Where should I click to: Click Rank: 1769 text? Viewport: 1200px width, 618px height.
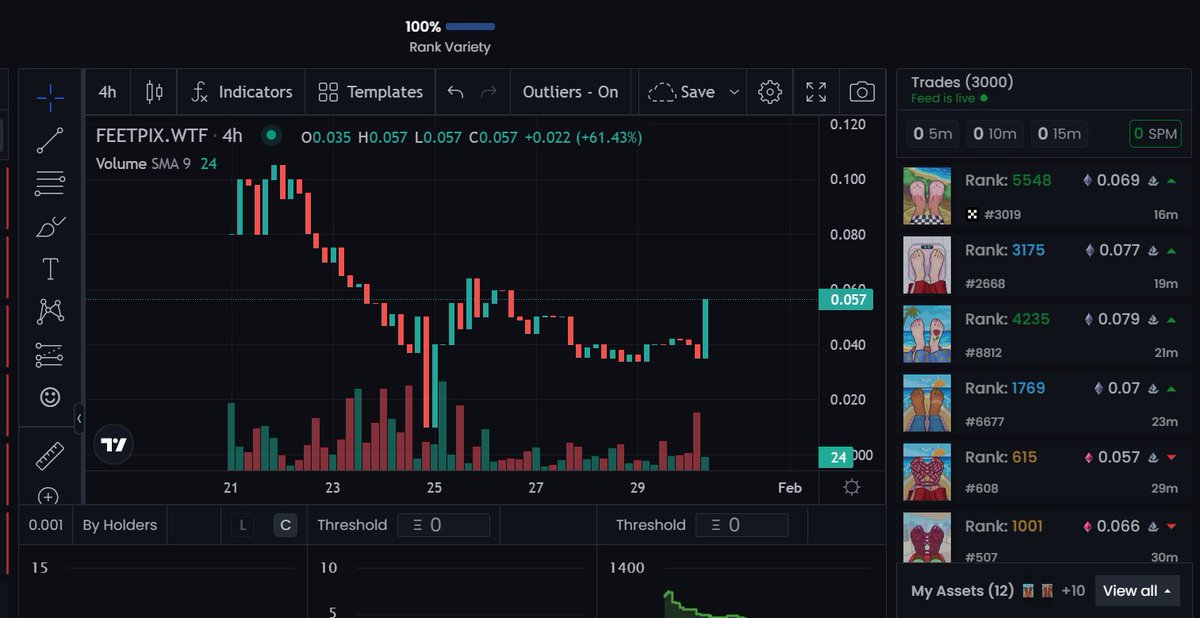[x=1005, y=388]
